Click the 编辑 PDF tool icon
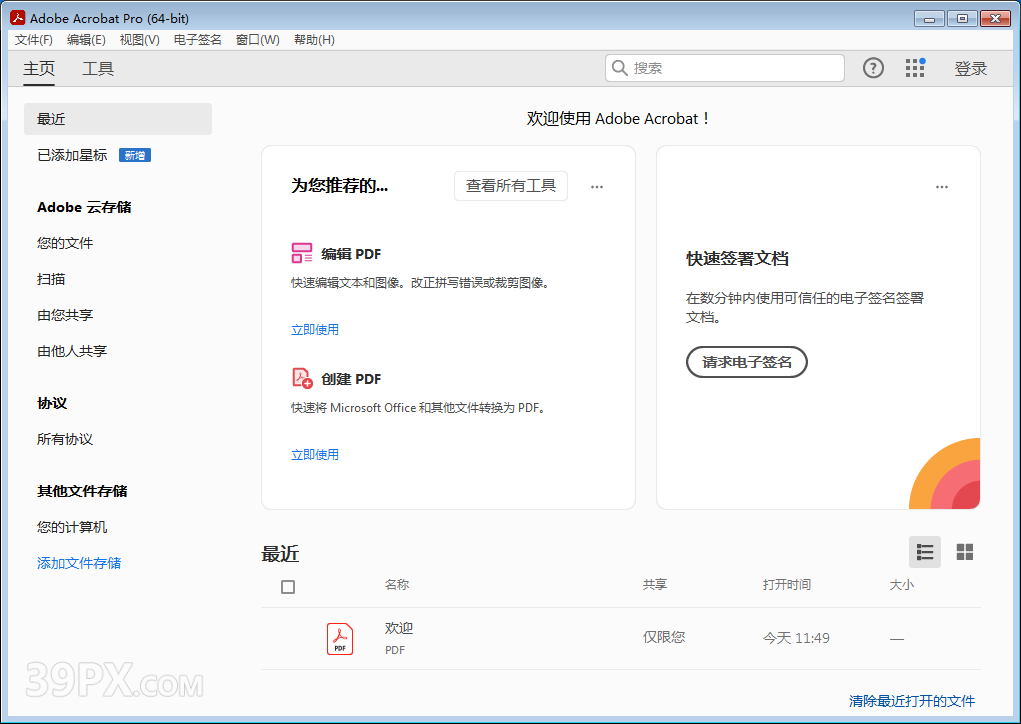1021x724 pixels. [x=301, y=253]
